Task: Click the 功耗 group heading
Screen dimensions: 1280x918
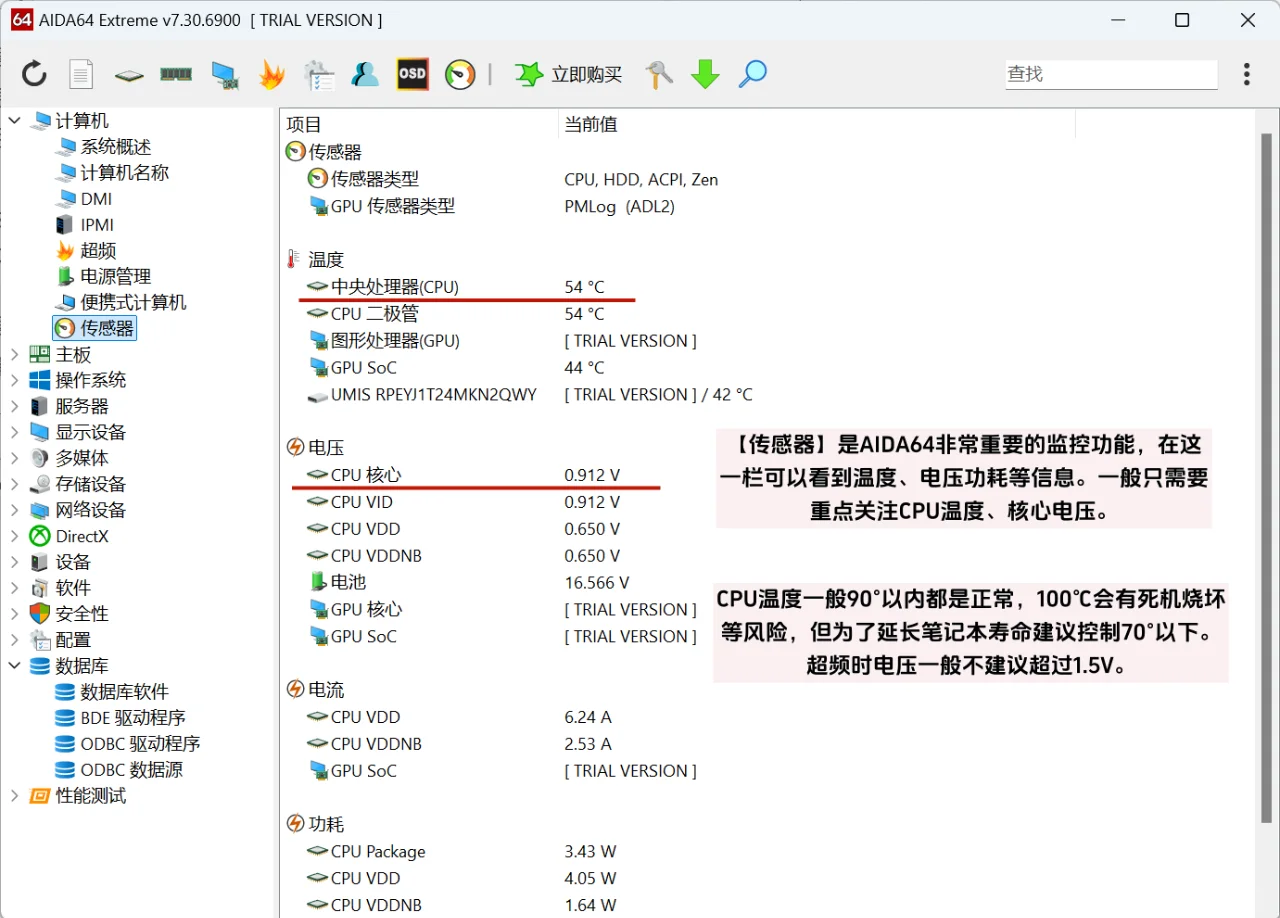Action: pyautogui.click(x=326, y=824)
